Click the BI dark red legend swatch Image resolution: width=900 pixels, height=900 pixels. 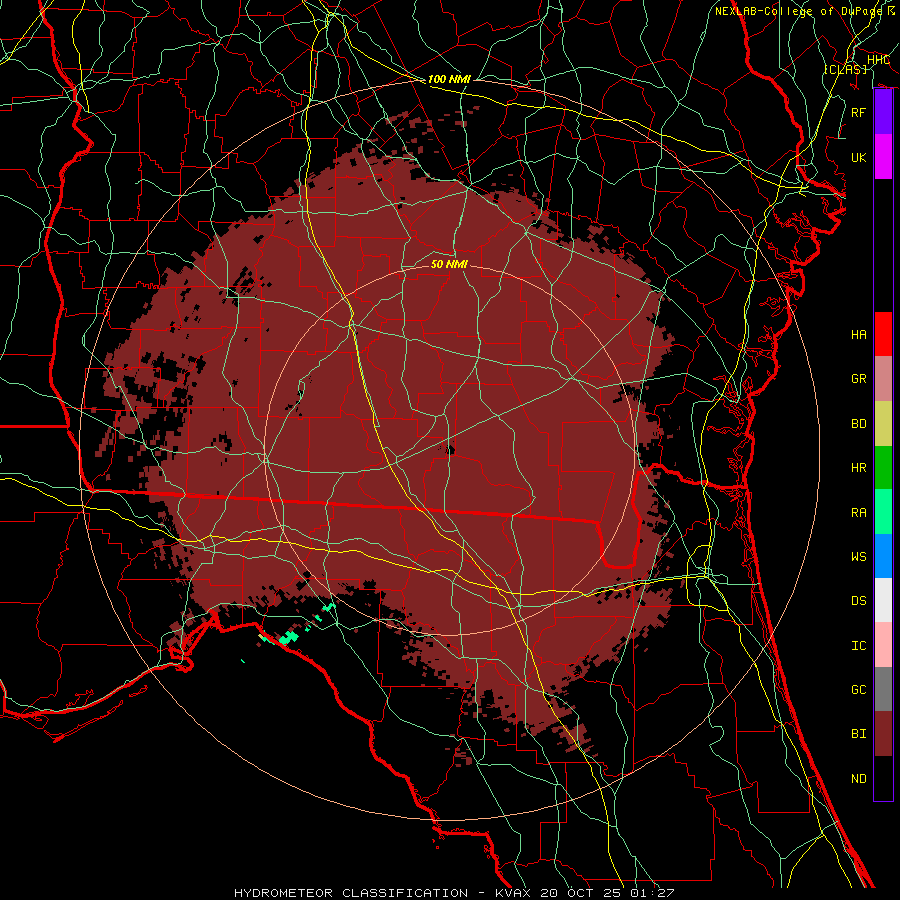[x=883, y=734]
